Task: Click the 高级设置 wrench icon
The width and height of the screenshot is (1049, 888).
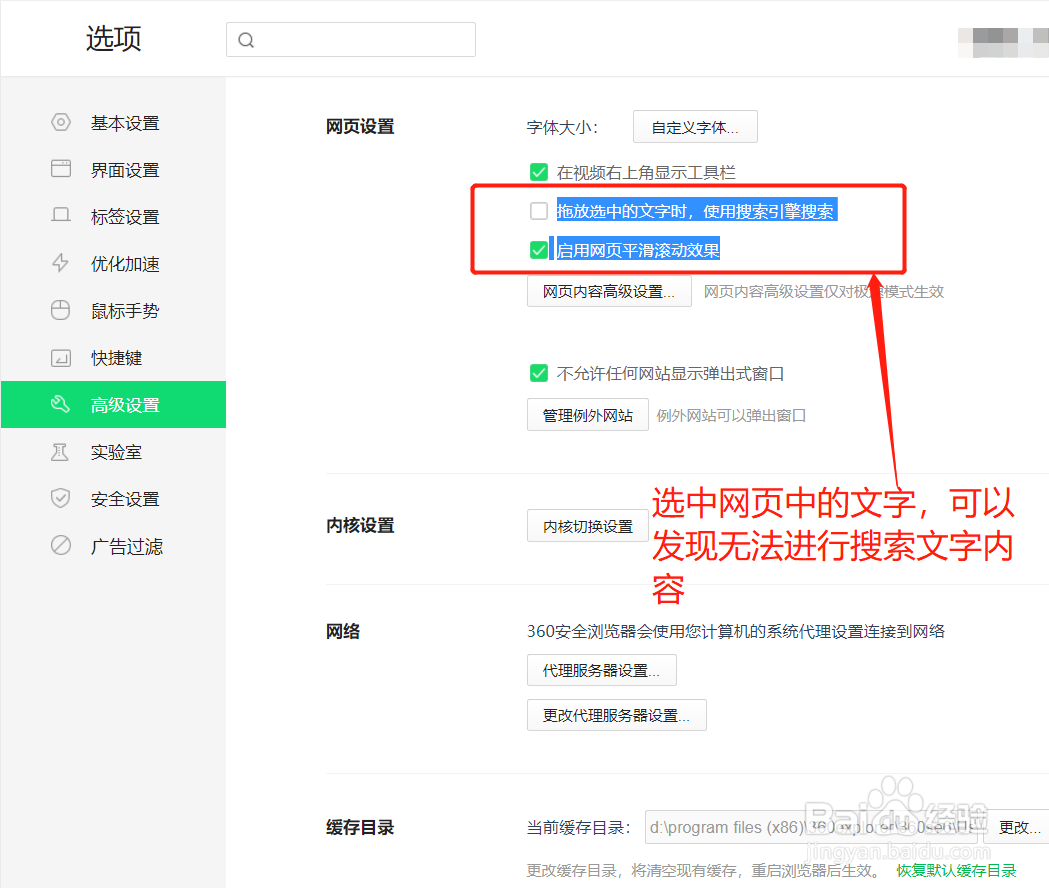Action: (x=61, y=404)
